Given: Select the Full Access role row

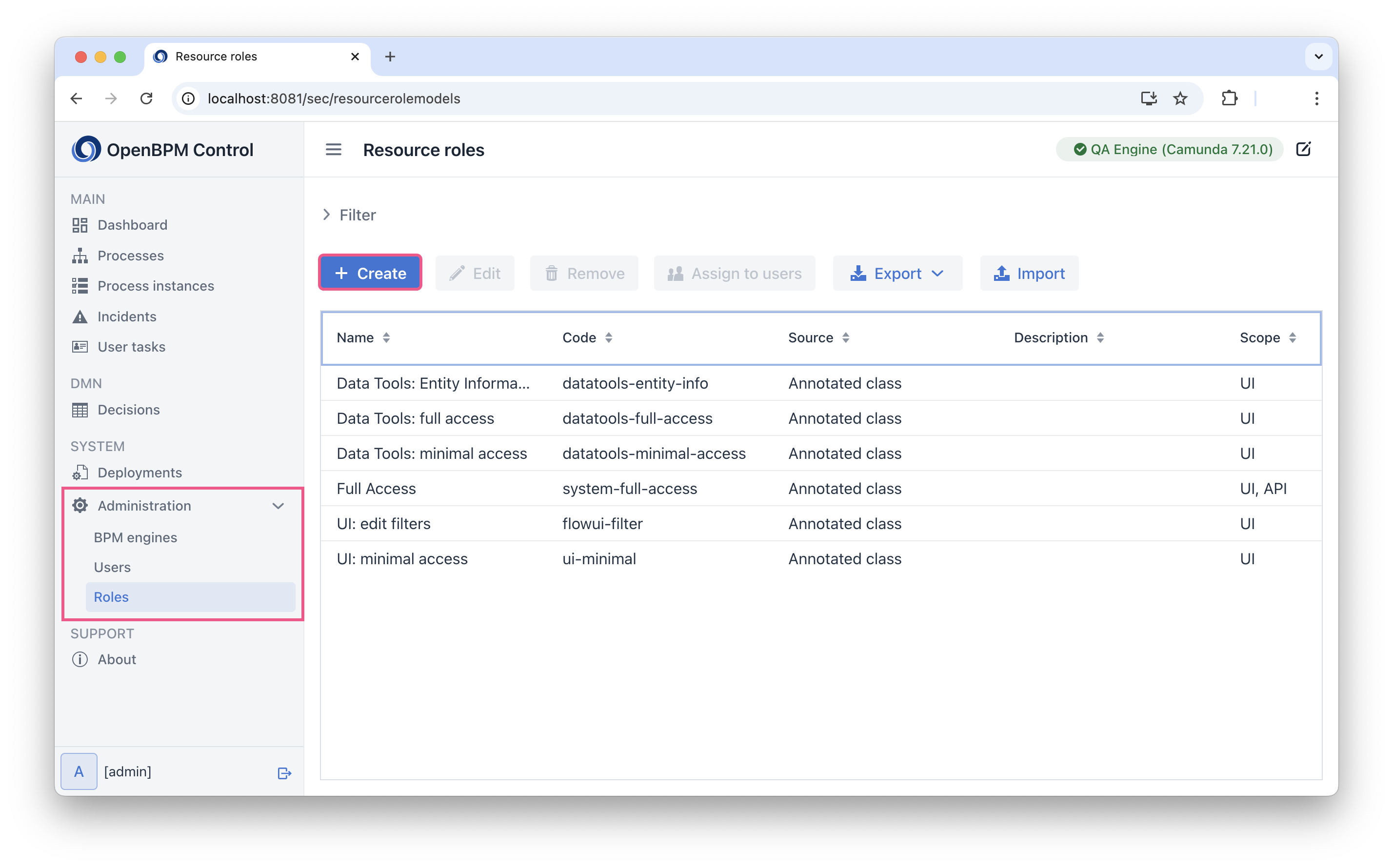Looking at the screenshot, I should [821, 489].
